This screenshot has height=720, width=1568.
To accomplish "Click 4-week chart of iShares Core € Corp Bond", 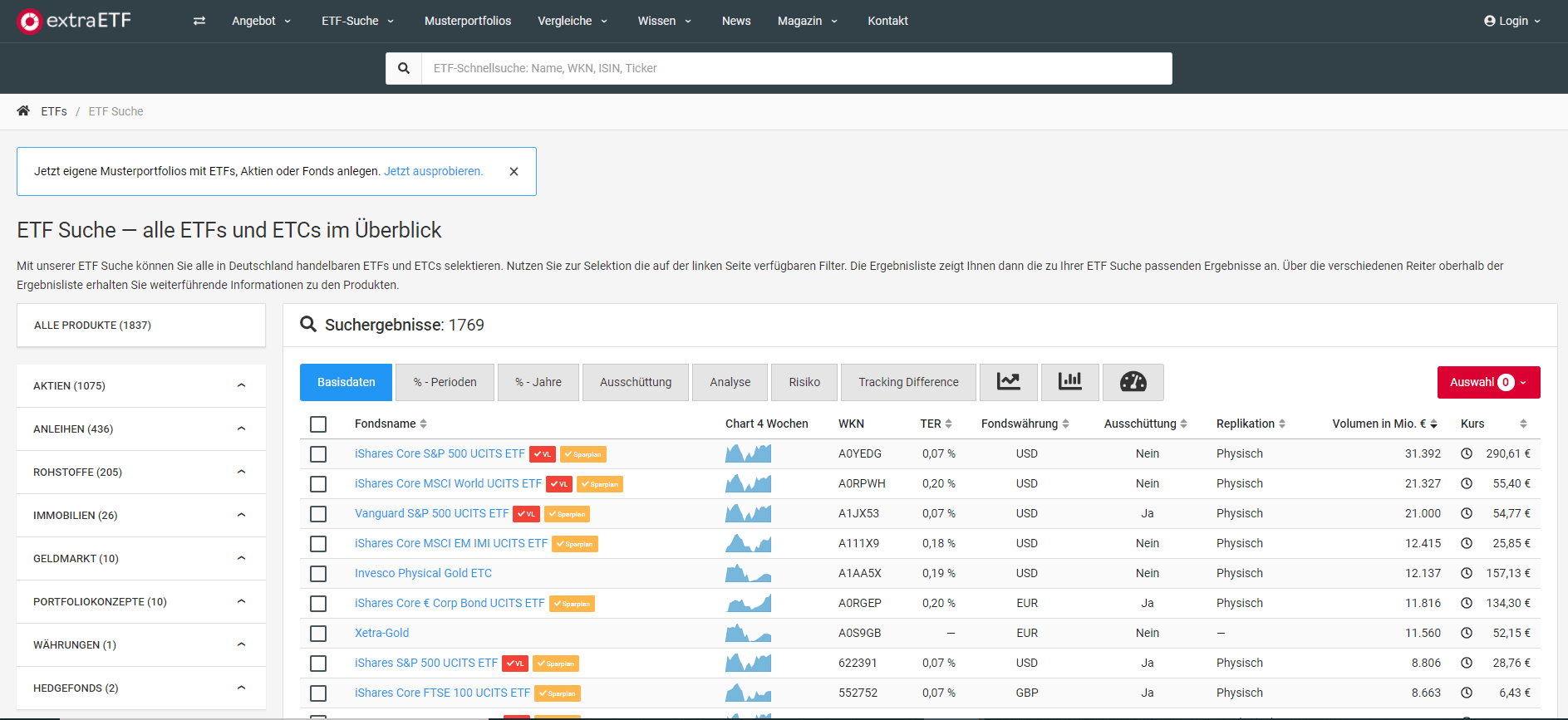I will [748, 603].
